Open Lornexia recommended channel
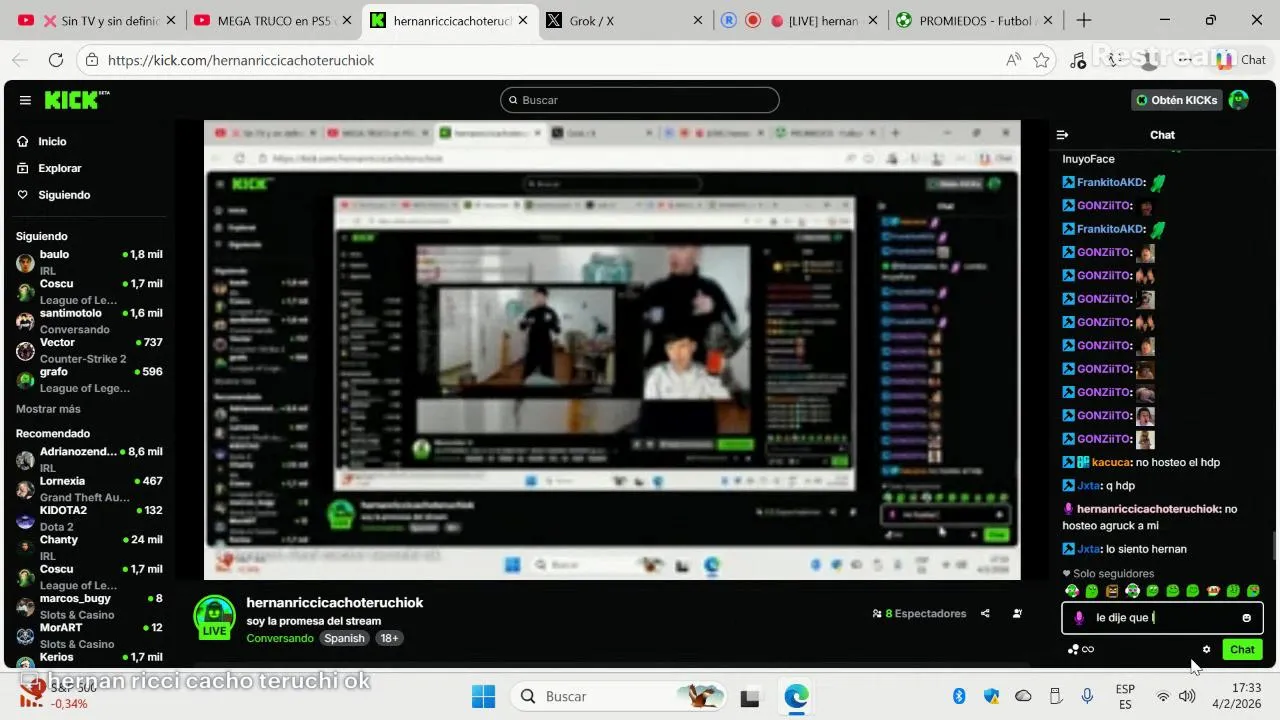 point(89,488)
